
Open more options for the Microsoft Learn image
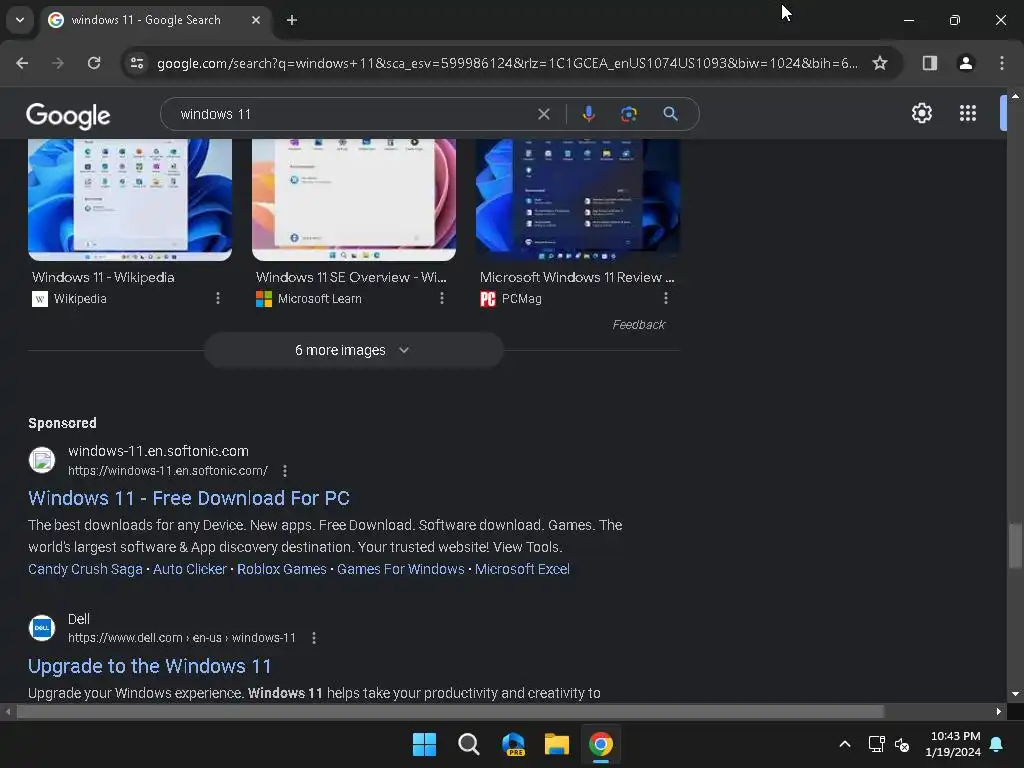[x=442, y=298]
